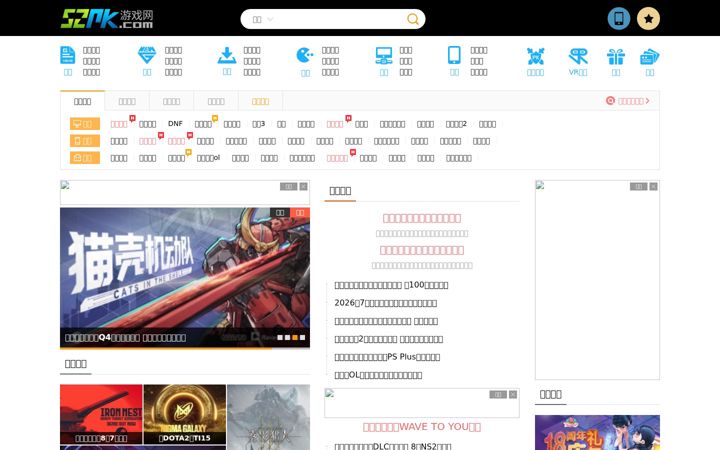Expand the search category dropdown
The width and height of the screenshot is (720, 450).
[263, 19]
